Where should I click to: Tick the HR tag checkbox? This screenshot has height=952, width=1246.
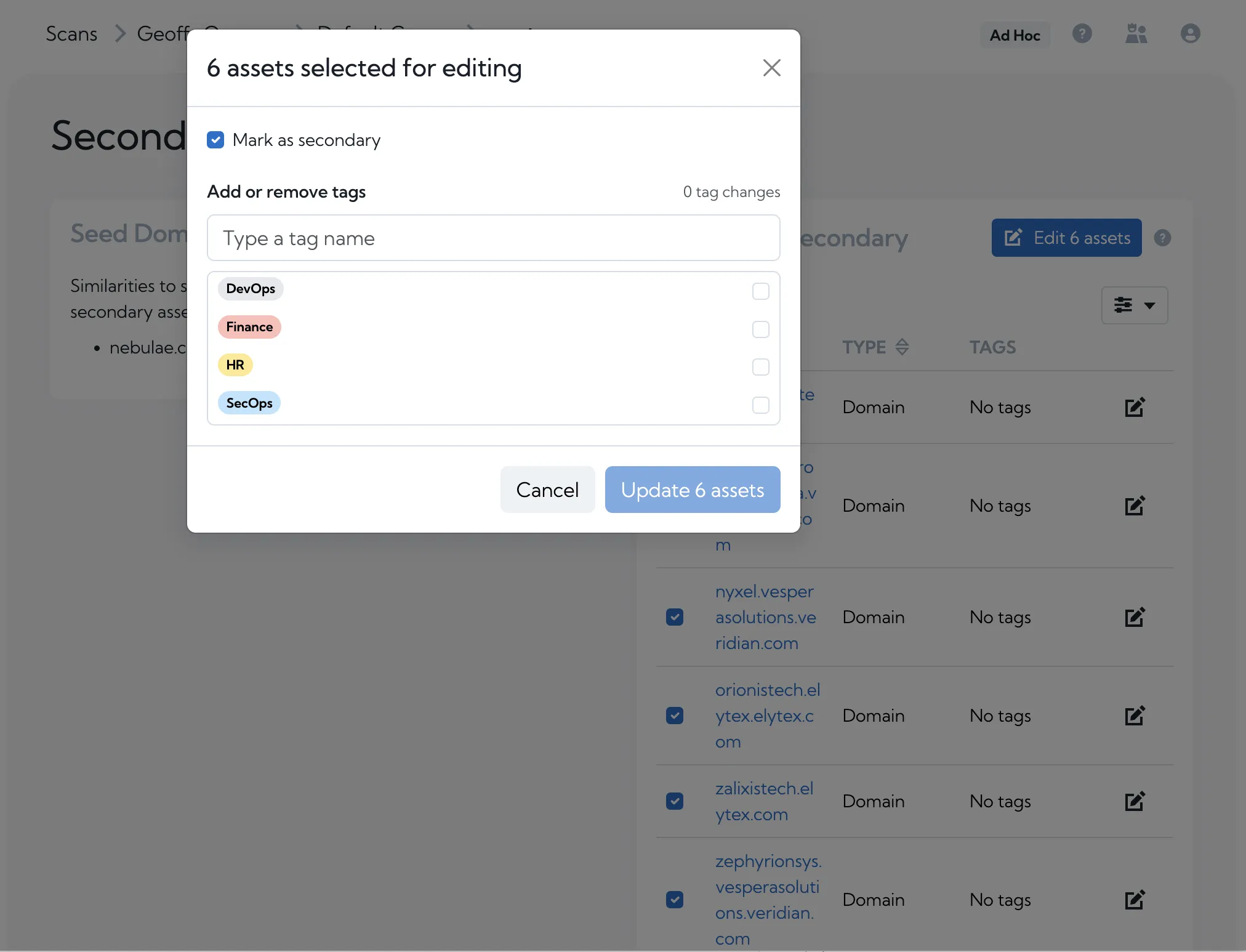(x=761, y=367)
